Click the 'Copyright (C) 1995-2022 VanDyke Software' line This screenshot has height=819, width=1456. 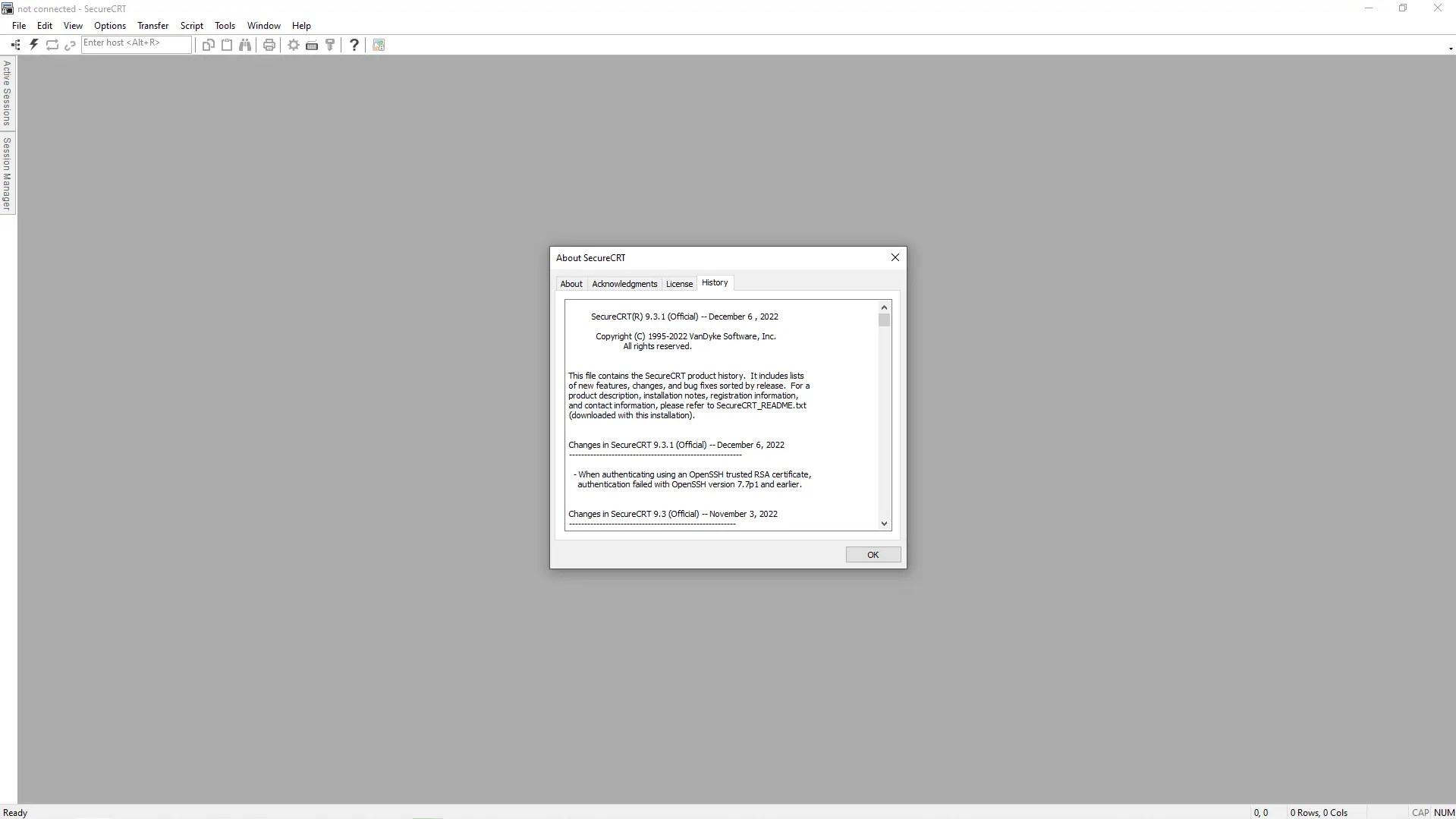pyautogui.click(x=686, y=336)
